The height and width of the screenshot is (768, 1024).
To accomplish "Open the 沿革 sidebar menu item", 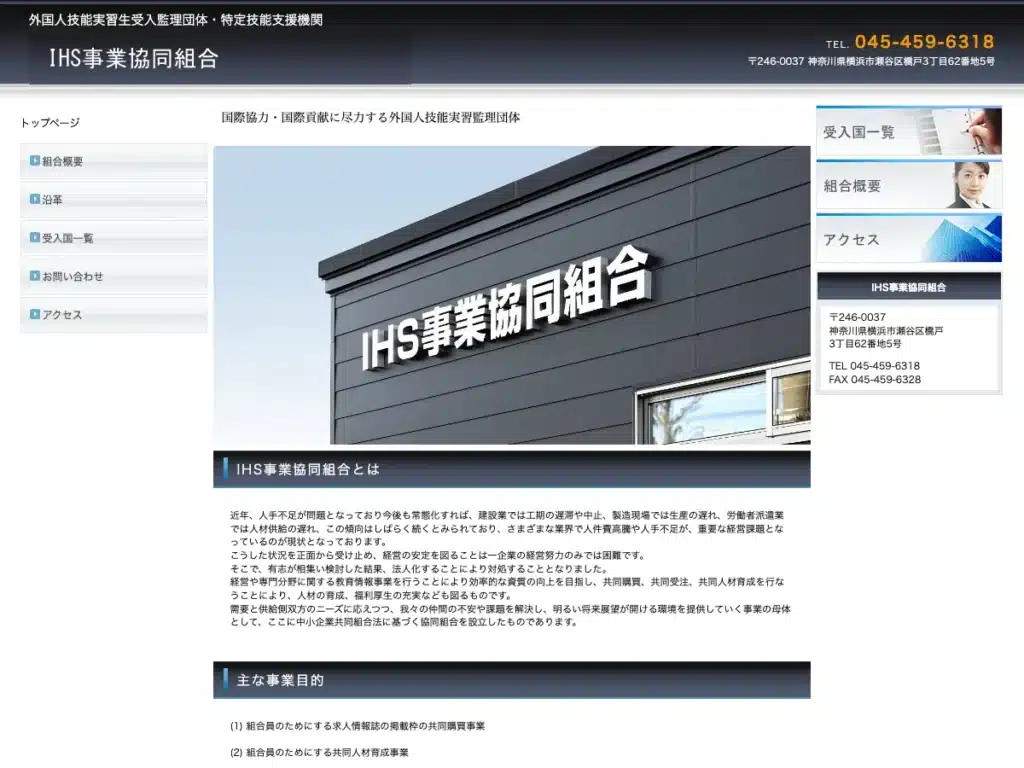I will pyautogui.click(x=114, y=200).
